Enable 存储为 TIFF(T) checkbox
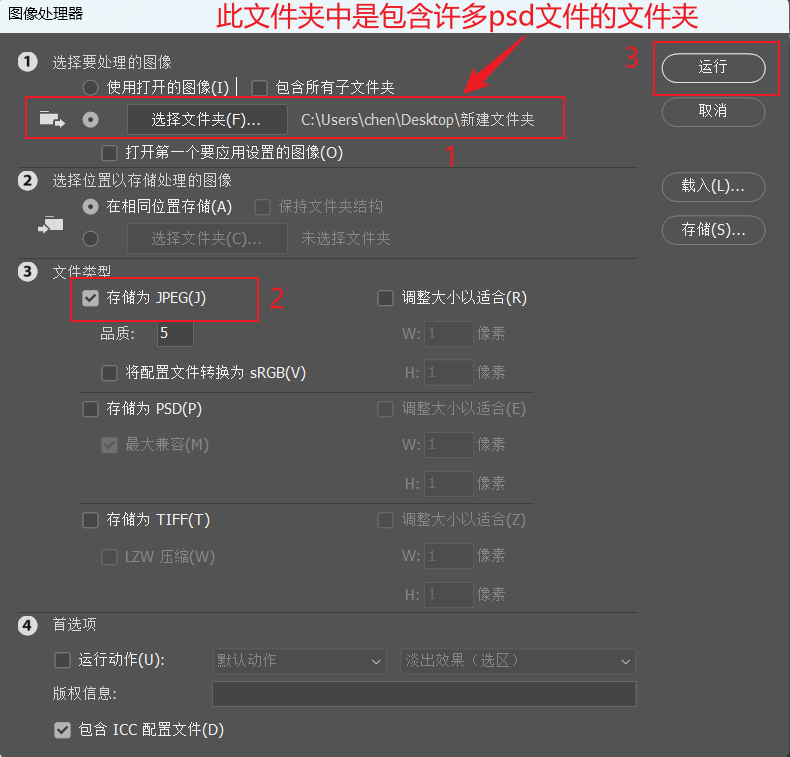790x757 pixels. 91,520
